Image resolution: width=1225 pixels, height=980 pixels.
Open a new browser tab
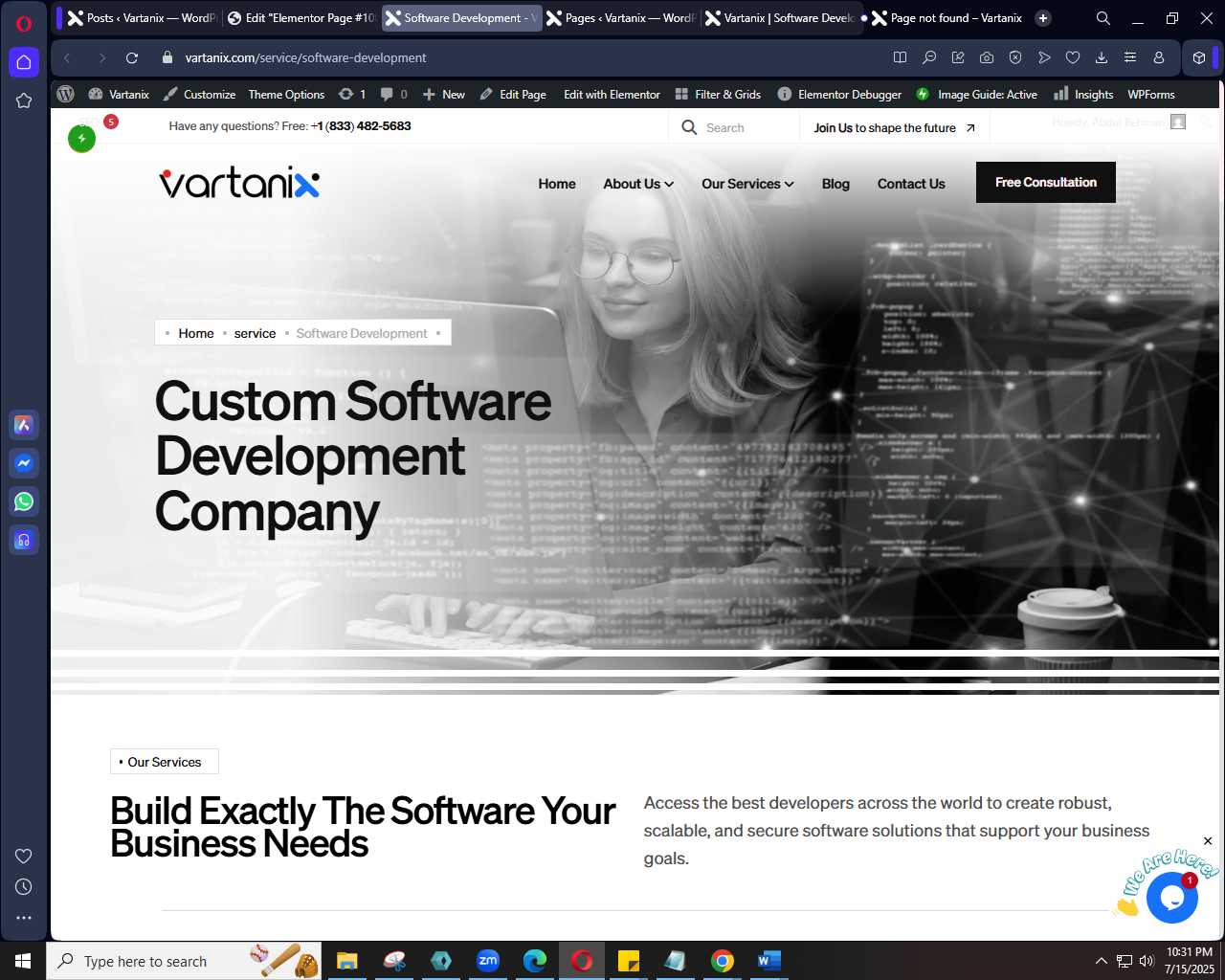tap(1043, 18)
